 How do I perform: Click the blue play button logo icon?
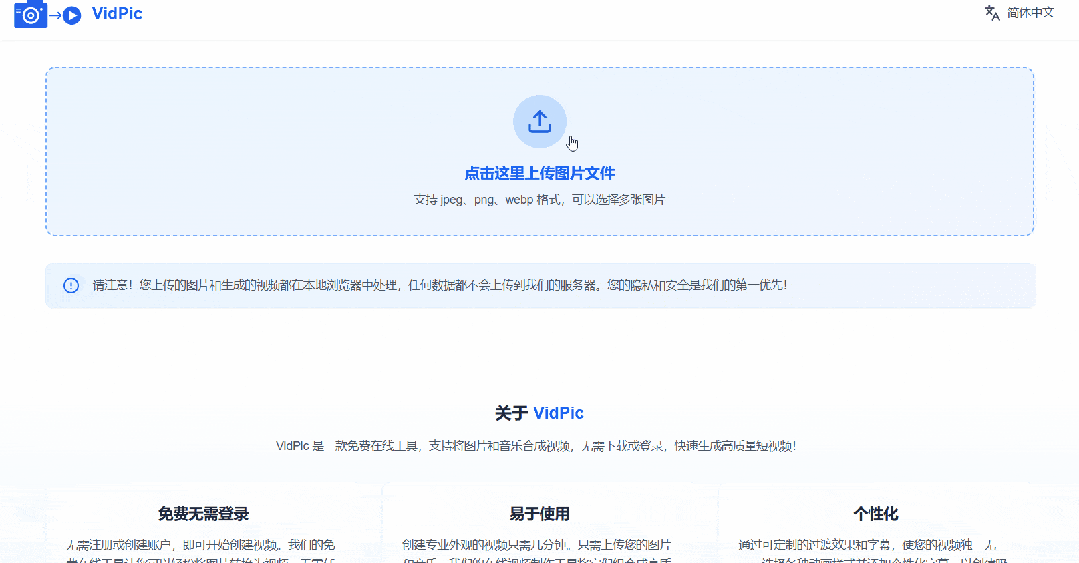coord(72,14)
